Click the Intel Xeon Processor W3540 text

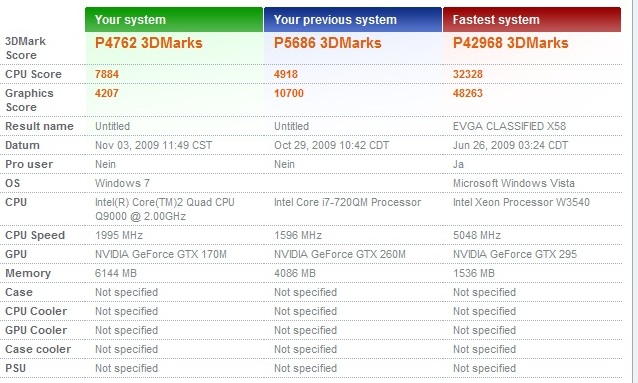pyautogui.click(x=521, y=202)
